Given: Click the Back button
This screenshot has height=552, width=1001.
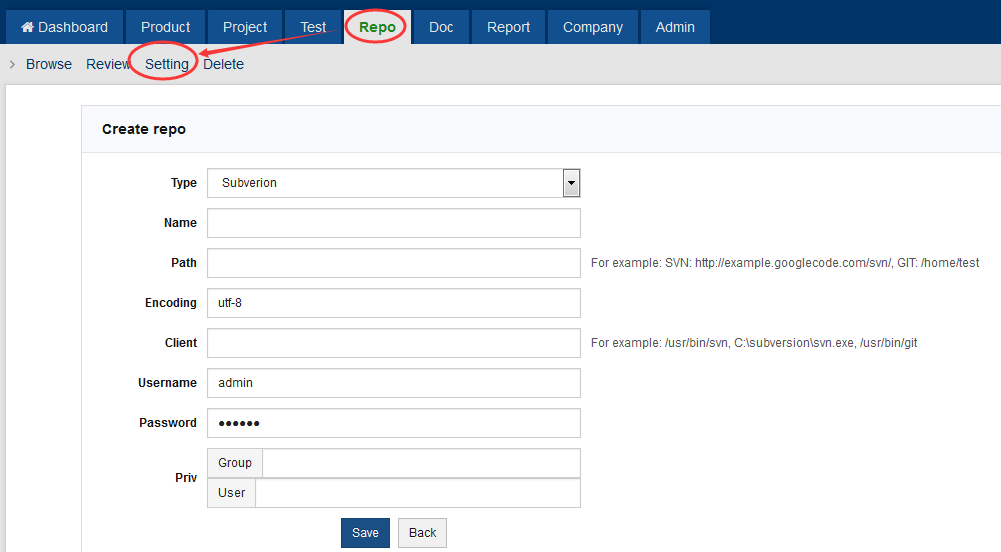Looking at the screenshot, I should [x=422, y=533].
